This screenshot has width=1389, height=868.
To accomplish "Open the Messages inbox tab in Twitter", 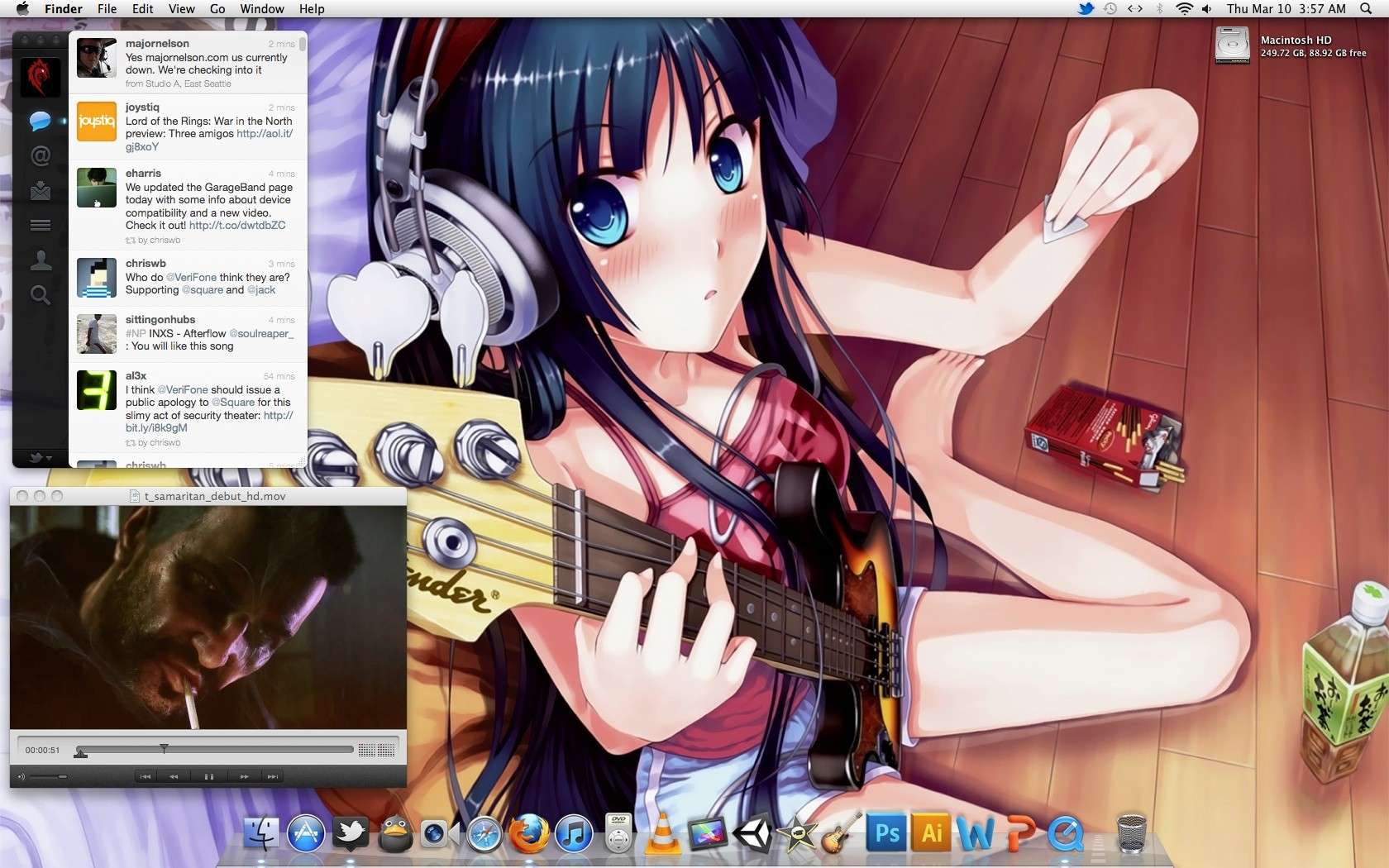I will (40, 191).
